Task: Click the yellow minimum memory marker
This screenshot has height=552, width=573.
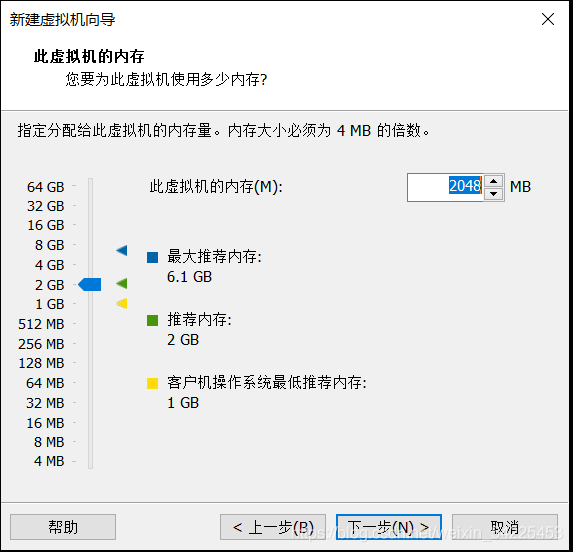Action: tap(122, 303)
